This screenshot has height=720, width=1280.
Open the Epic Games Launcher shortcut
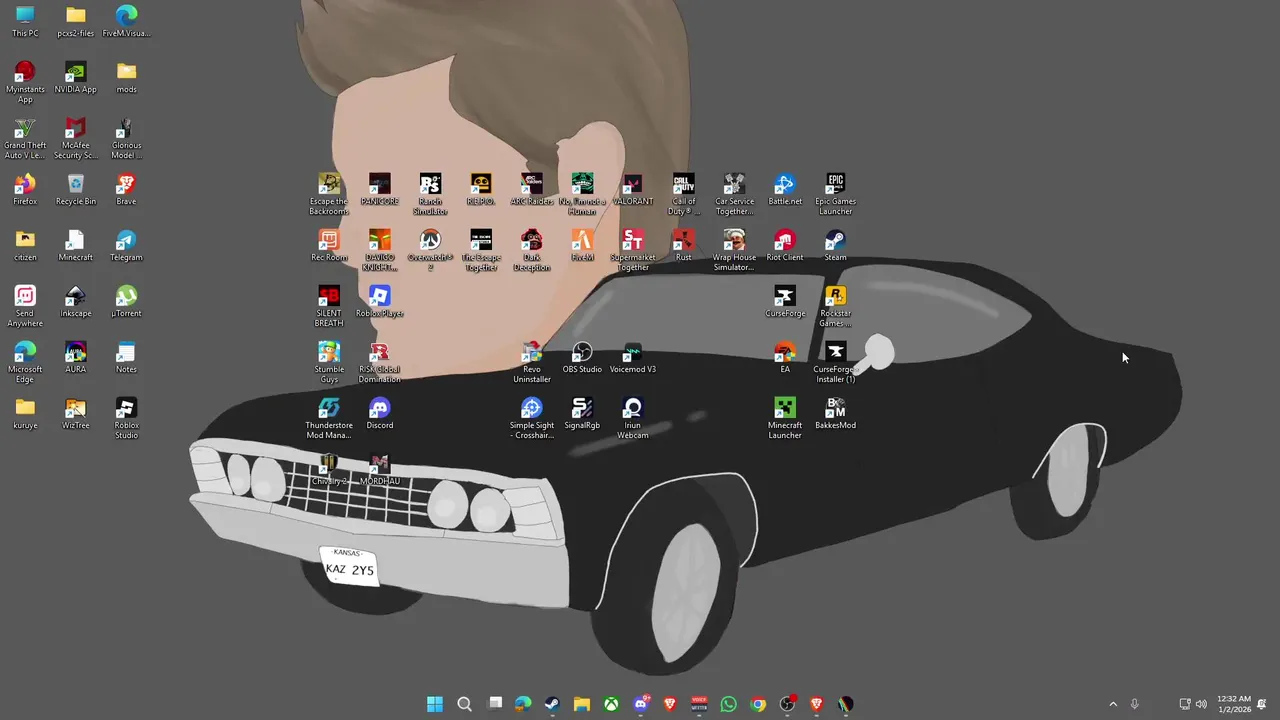(x=835, y=194)
